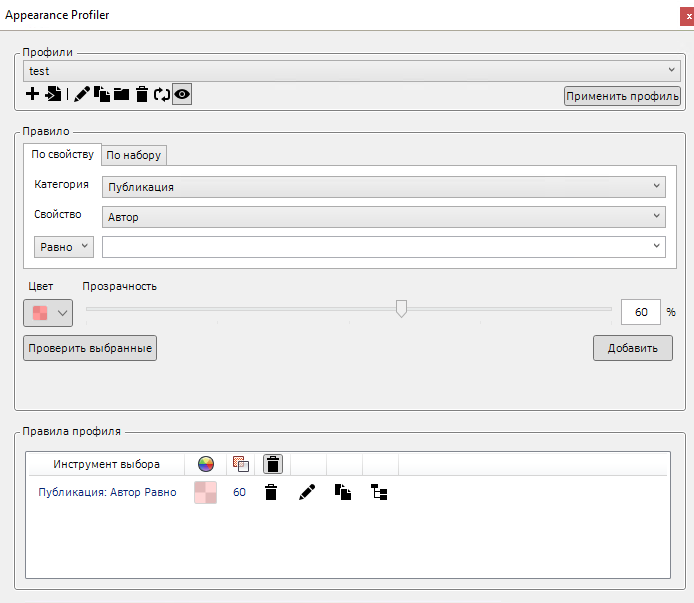Screen dimensions: 694x603
Task: Click the Применить профиль button
Action: [x=622, y=96]
